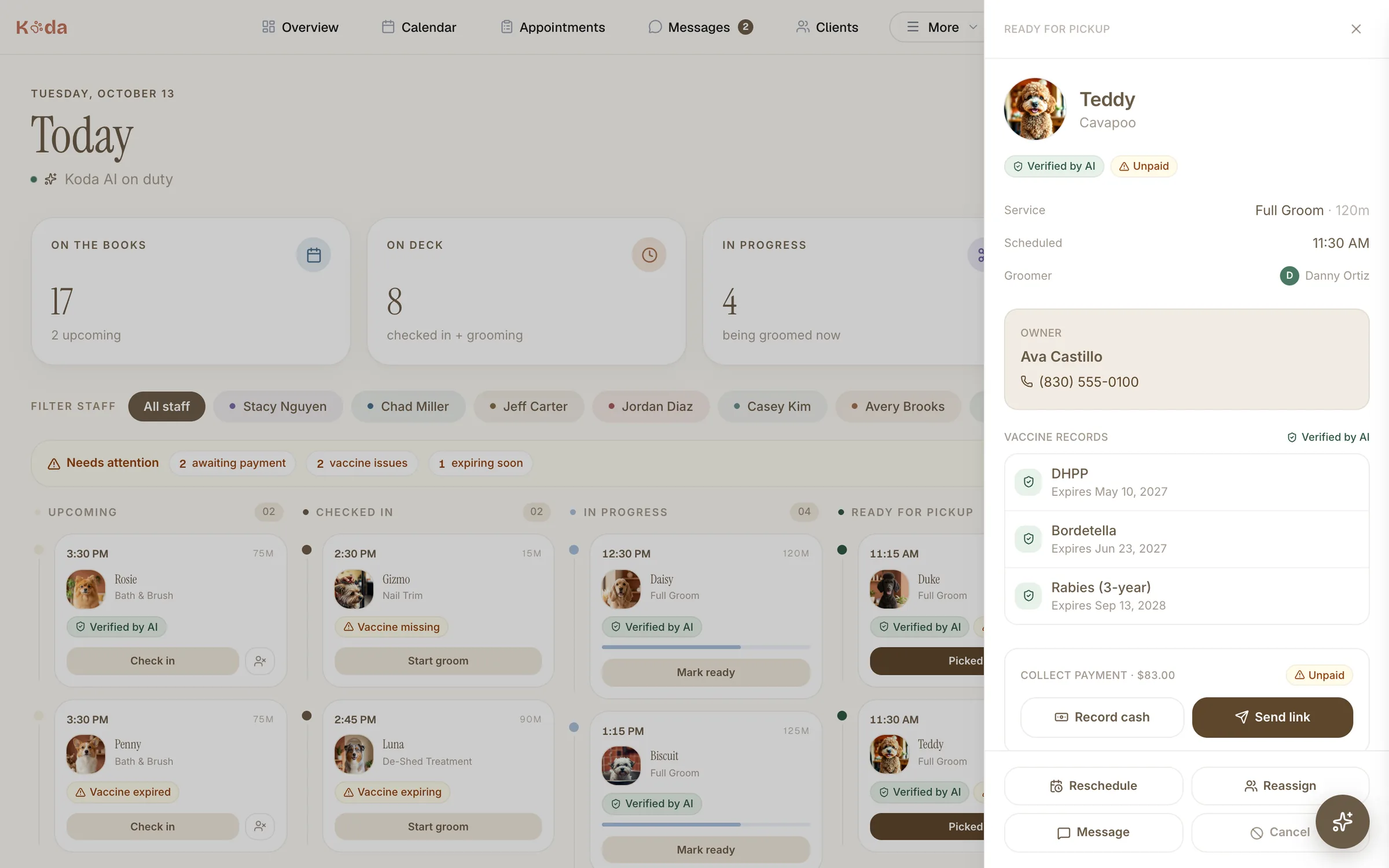The width and height of the screenshot is (1389, 868).
Task: Reschedule Teddy's appointment
Action: coord(1093,786)
